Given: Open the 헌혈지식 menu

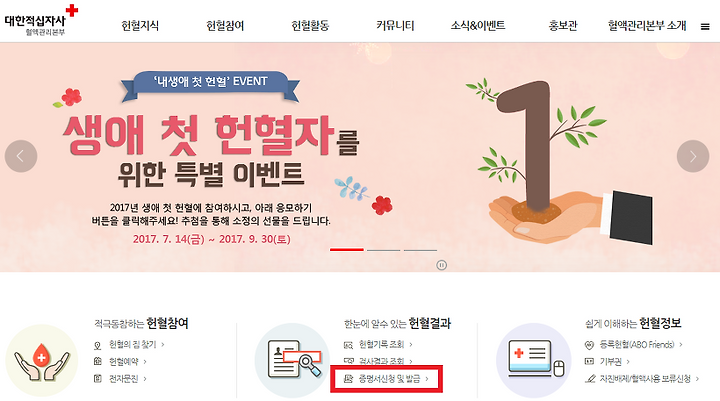Looking at the screenshot, I should pos(140,26).
